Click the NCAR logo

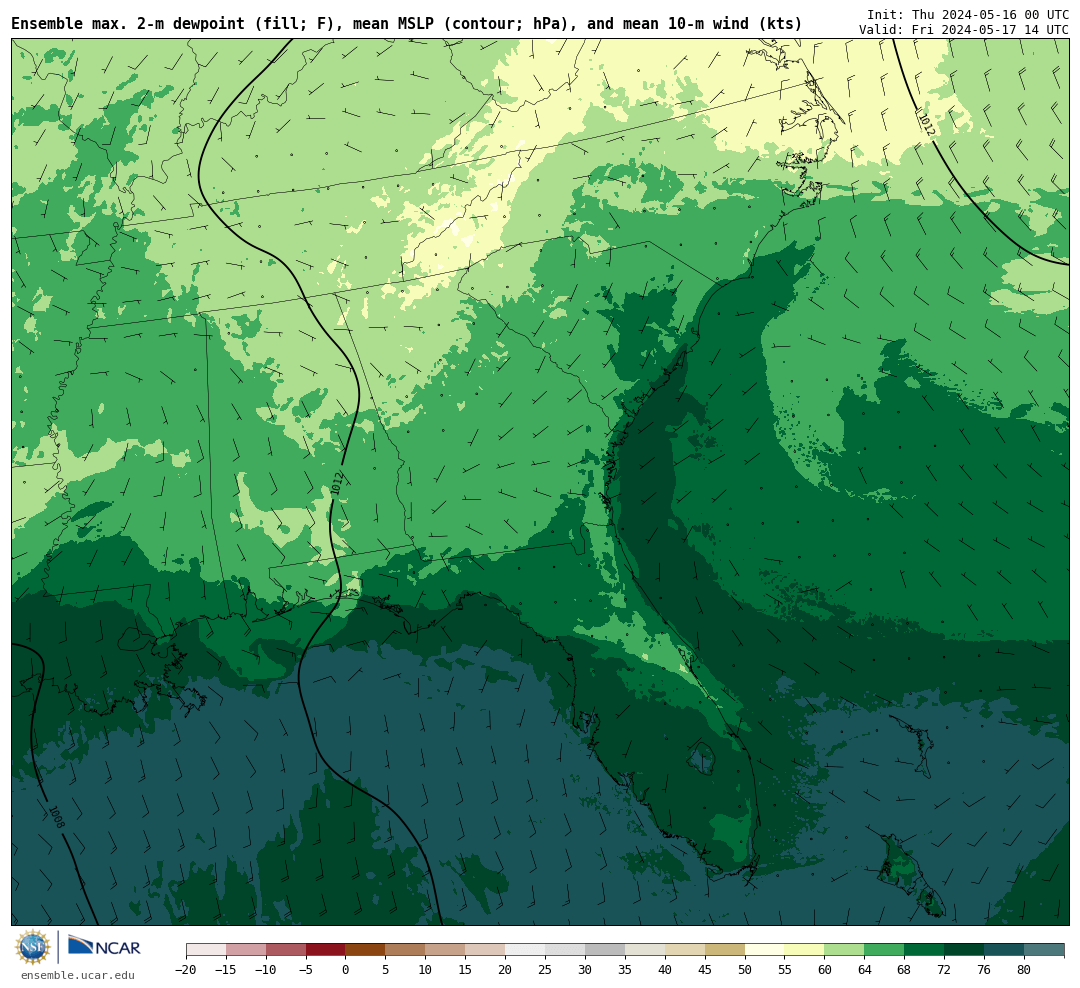[104, 947]
